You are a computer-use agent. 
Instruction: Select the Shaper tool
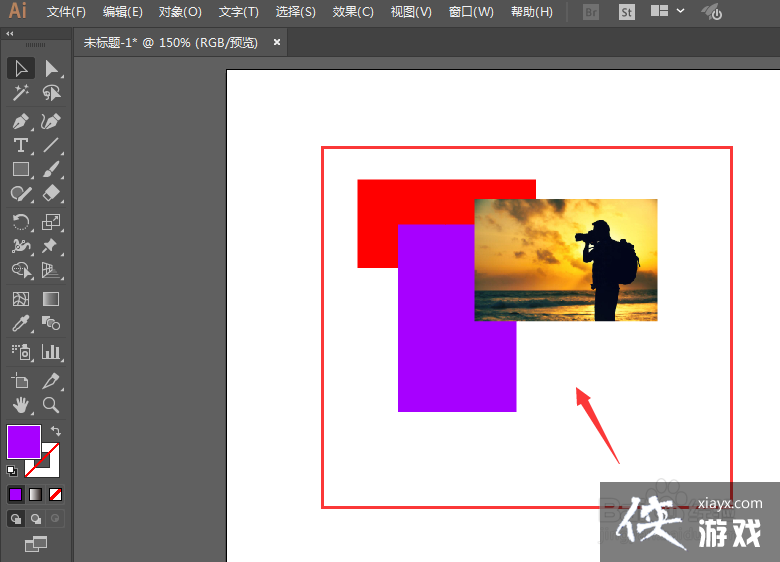click(x=21, y=193)
